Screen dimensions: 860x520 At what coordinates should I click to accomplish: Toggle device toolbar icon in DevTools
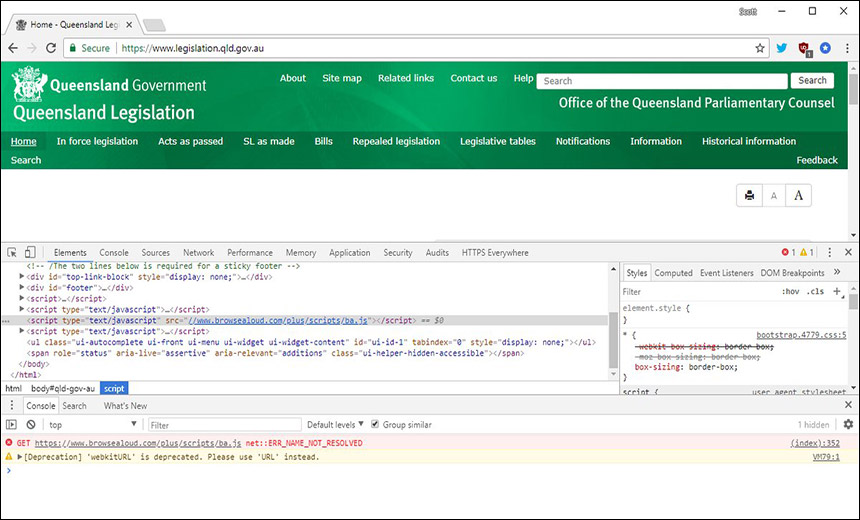pyautogui.click(x=30, y=252)
